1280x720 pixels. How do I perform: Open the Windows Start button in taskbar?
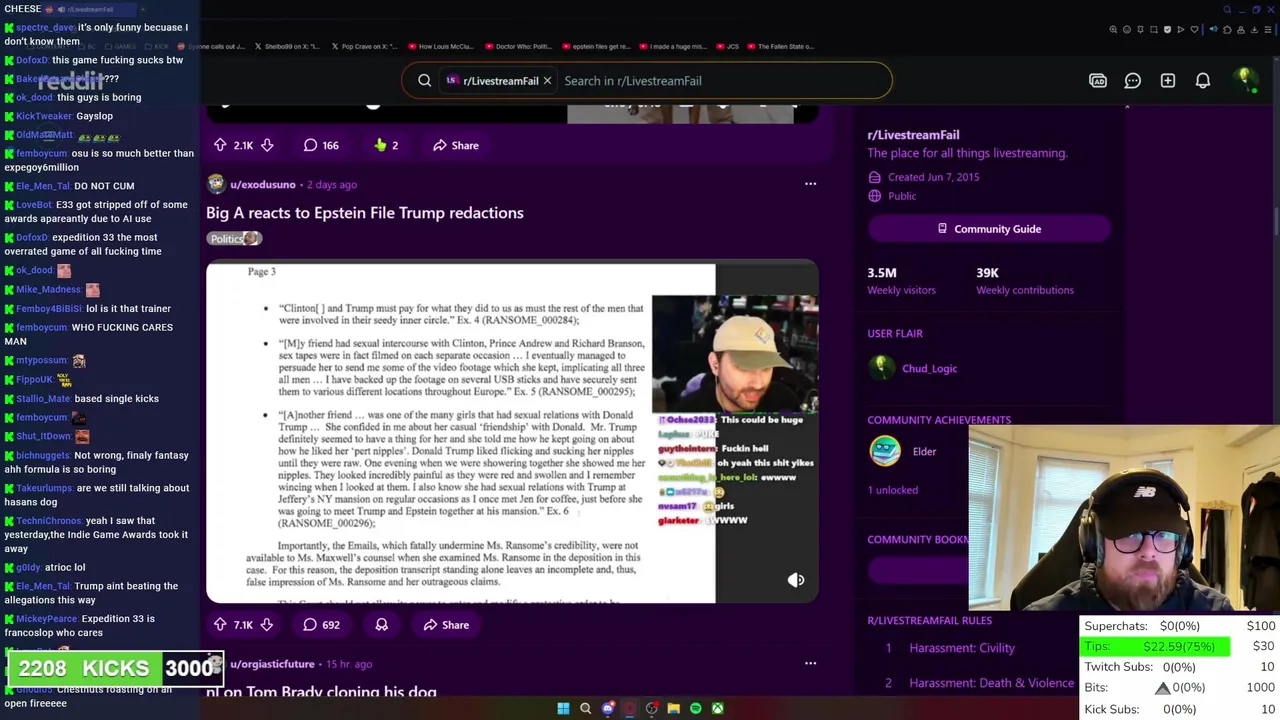point(563,708)
